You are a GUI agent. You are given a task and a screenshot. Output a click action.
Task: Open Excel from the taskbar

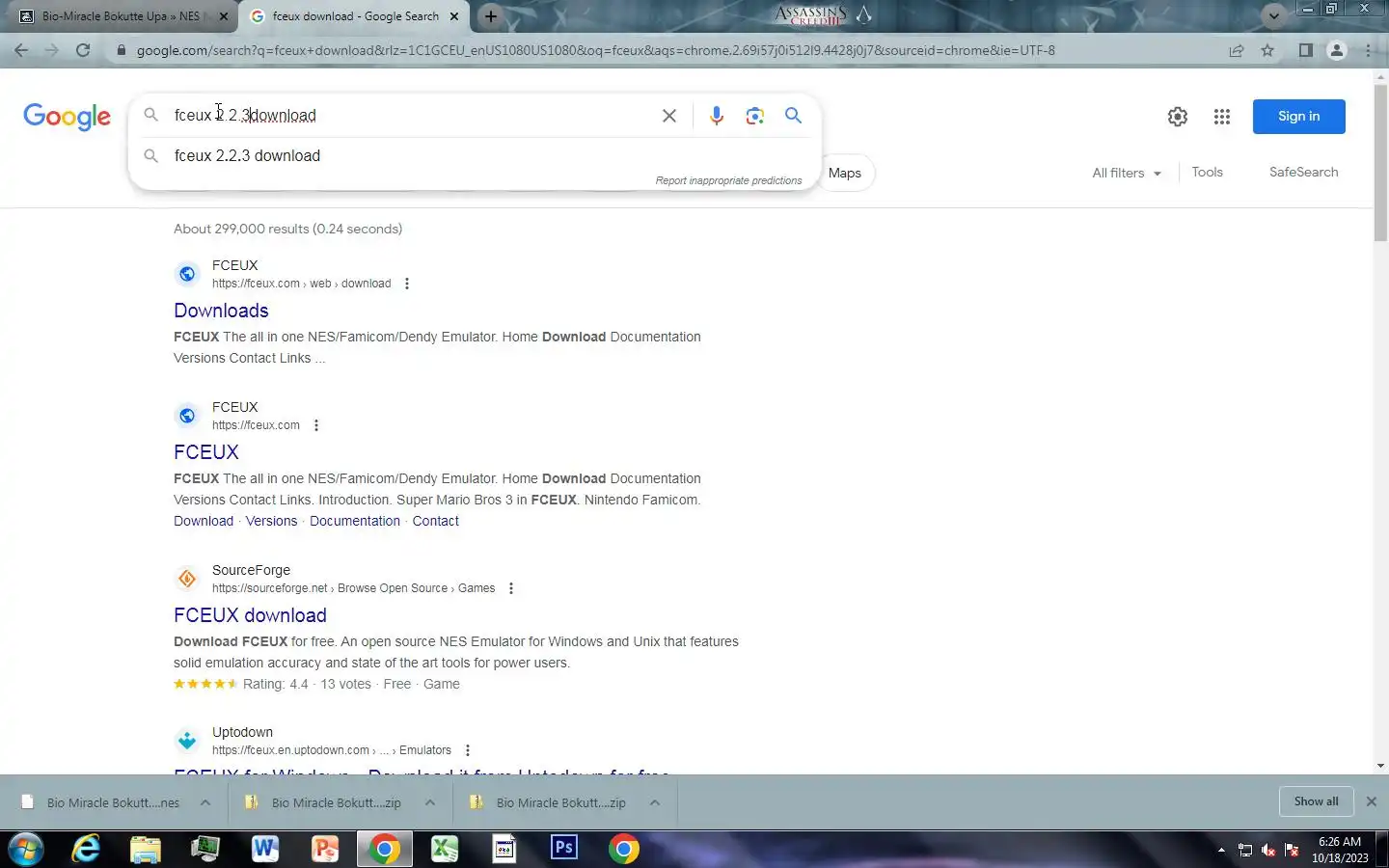[444, 850]
